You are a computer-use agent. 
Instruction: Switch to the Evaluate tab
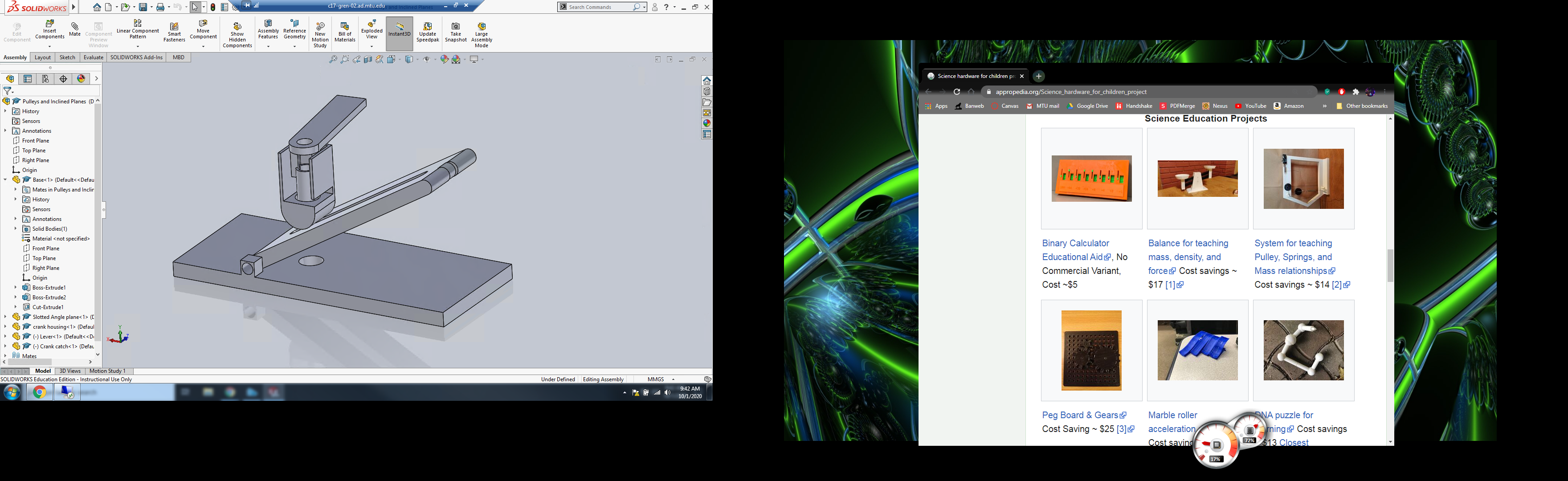click(93, 58)
